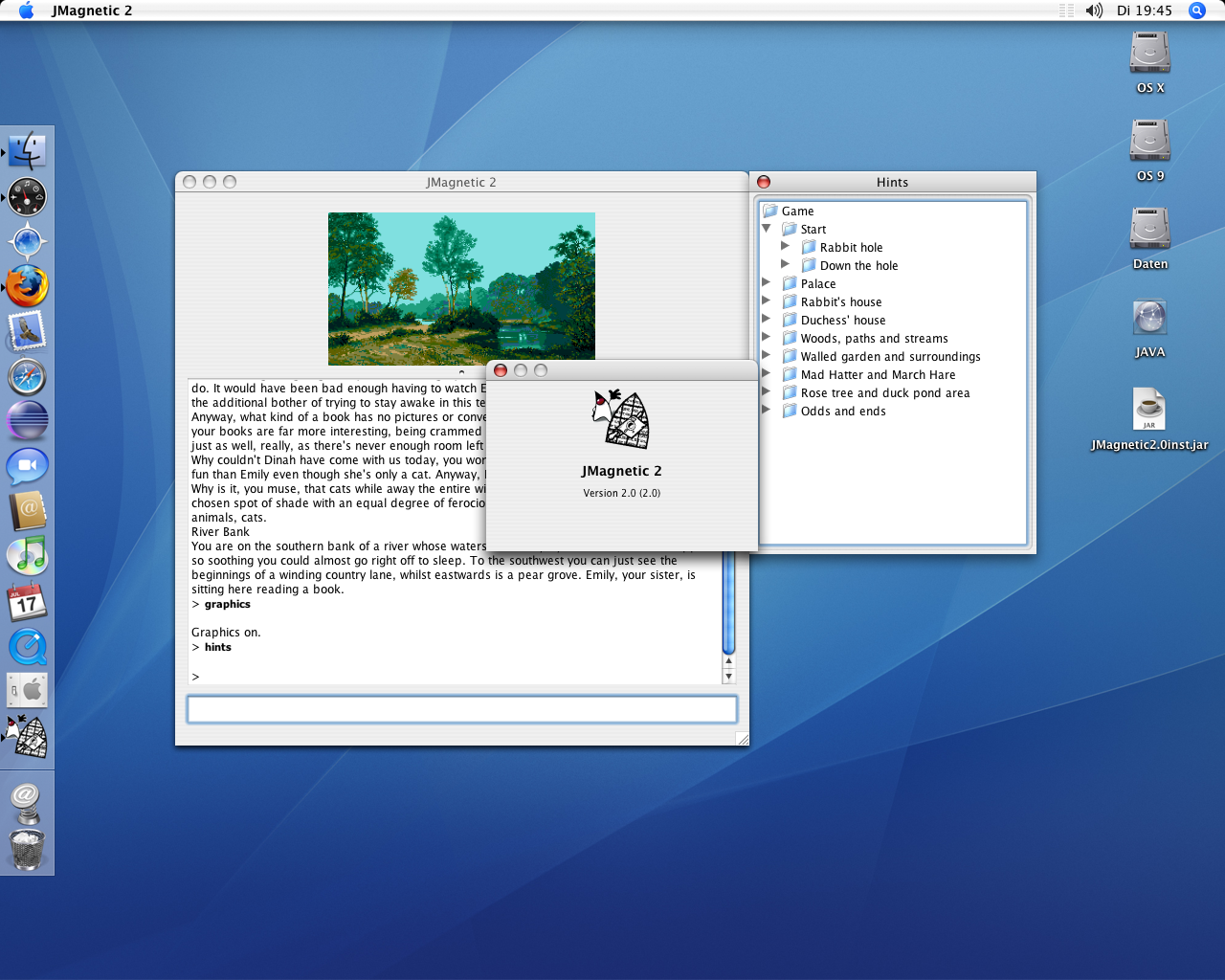
Task: Select Odds and ends hint category
Action: [842, 412]
